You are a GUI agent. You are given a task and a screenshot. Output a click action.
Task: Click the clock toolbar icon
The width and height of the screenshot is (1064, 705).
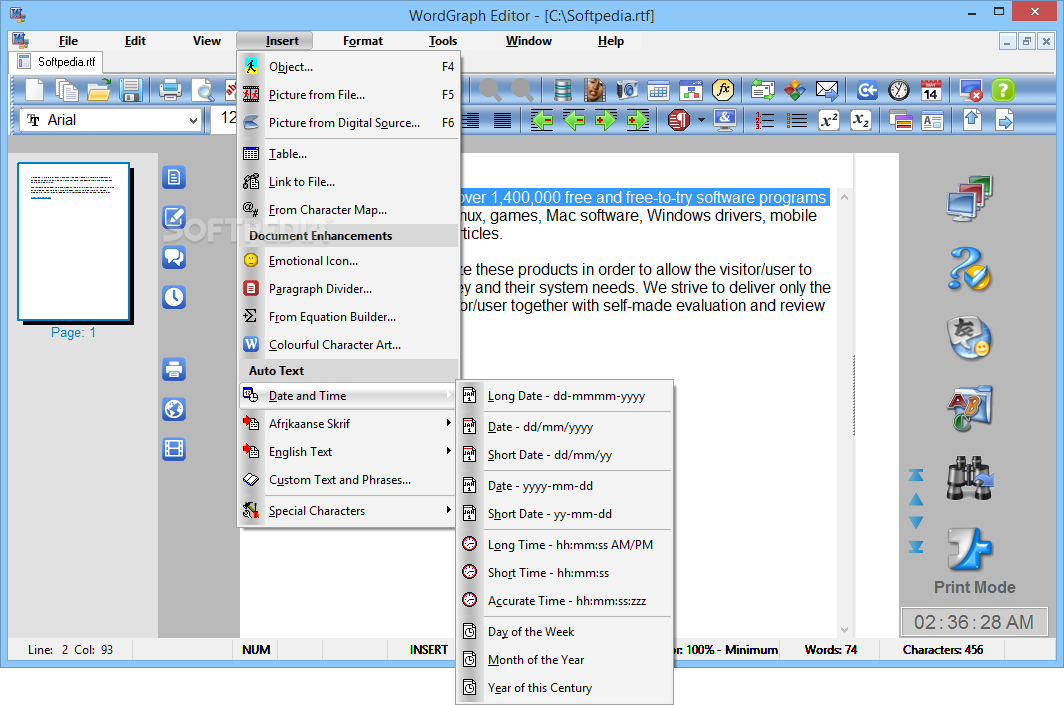point(899,90)
